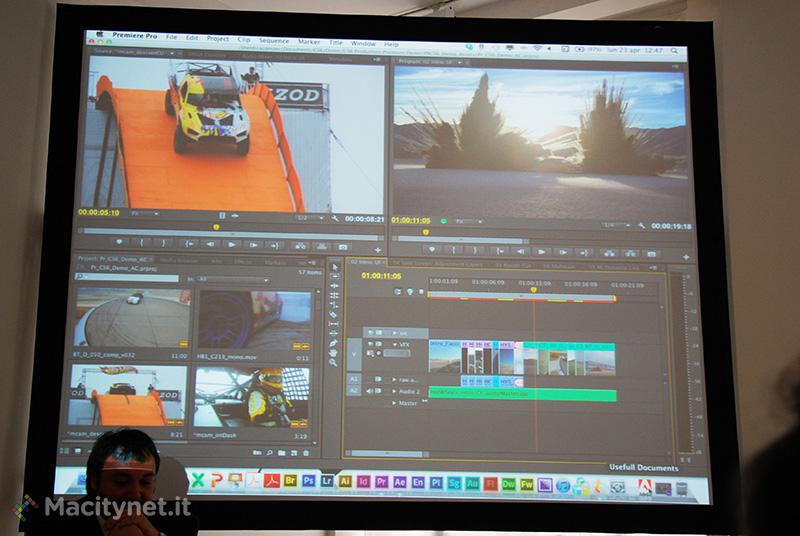Viewport: 800px width, 536px height.
Task: Open Project panel 'In: All' dropdown
Action: 233,280
